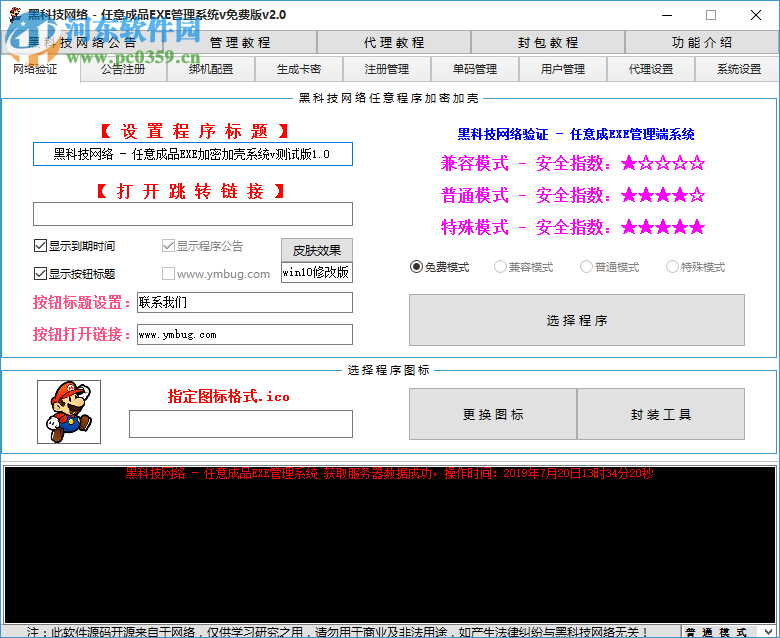780x638 pixels.
Task: Open the 功能介绍 top tab
Action: (701, 42)
